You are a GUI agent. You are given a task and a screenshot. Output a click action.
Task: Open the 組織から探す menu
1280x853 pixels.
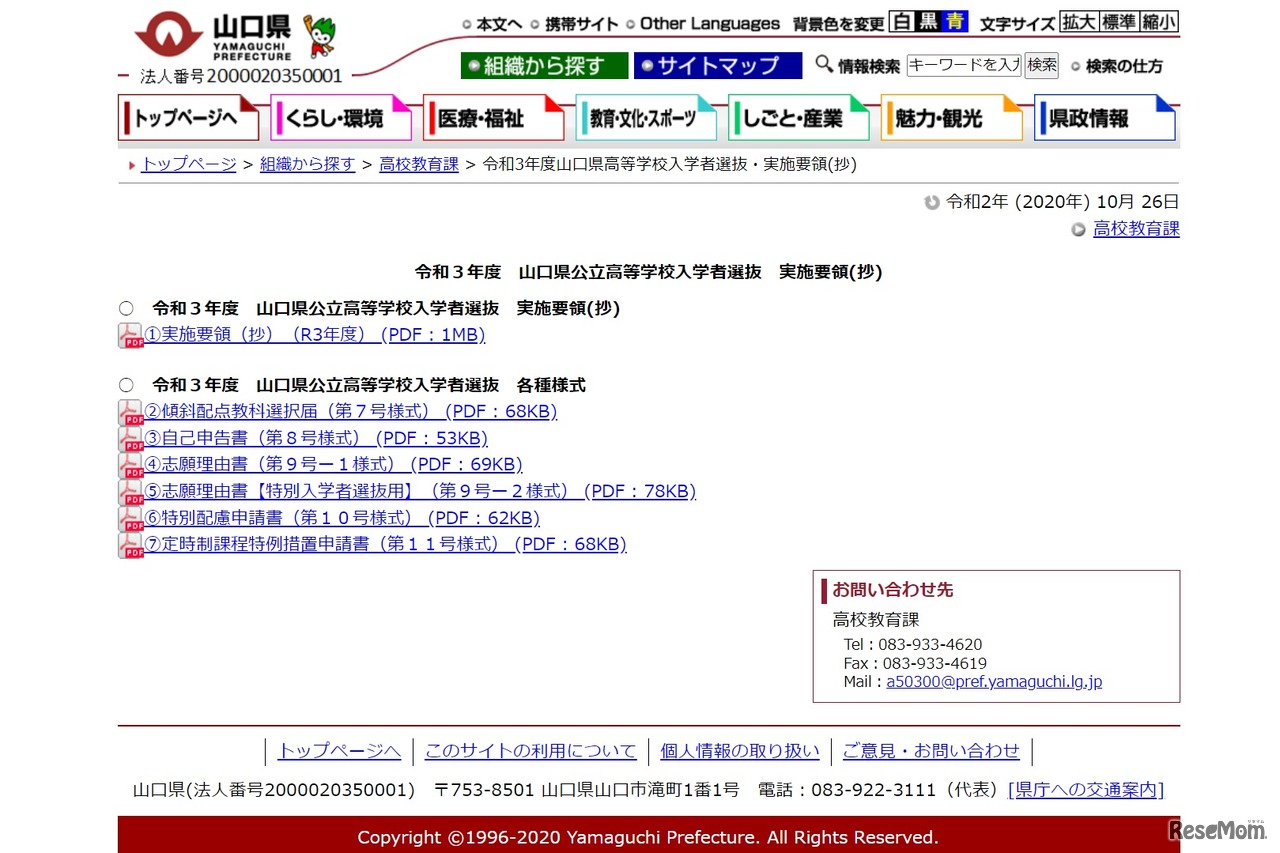[543, 64]
